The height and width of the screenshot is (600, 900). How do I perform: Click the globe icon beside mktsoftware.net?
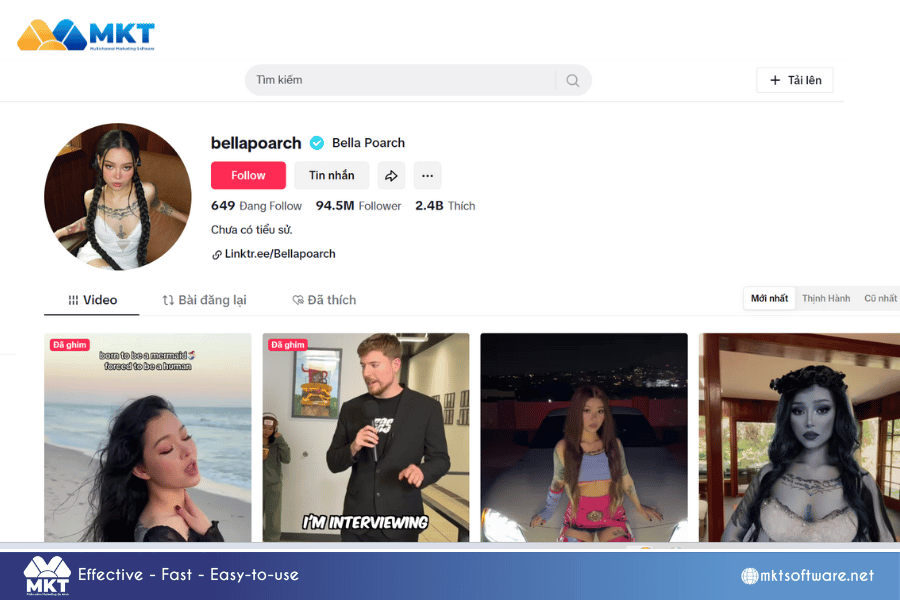click(x=750, y=576)
